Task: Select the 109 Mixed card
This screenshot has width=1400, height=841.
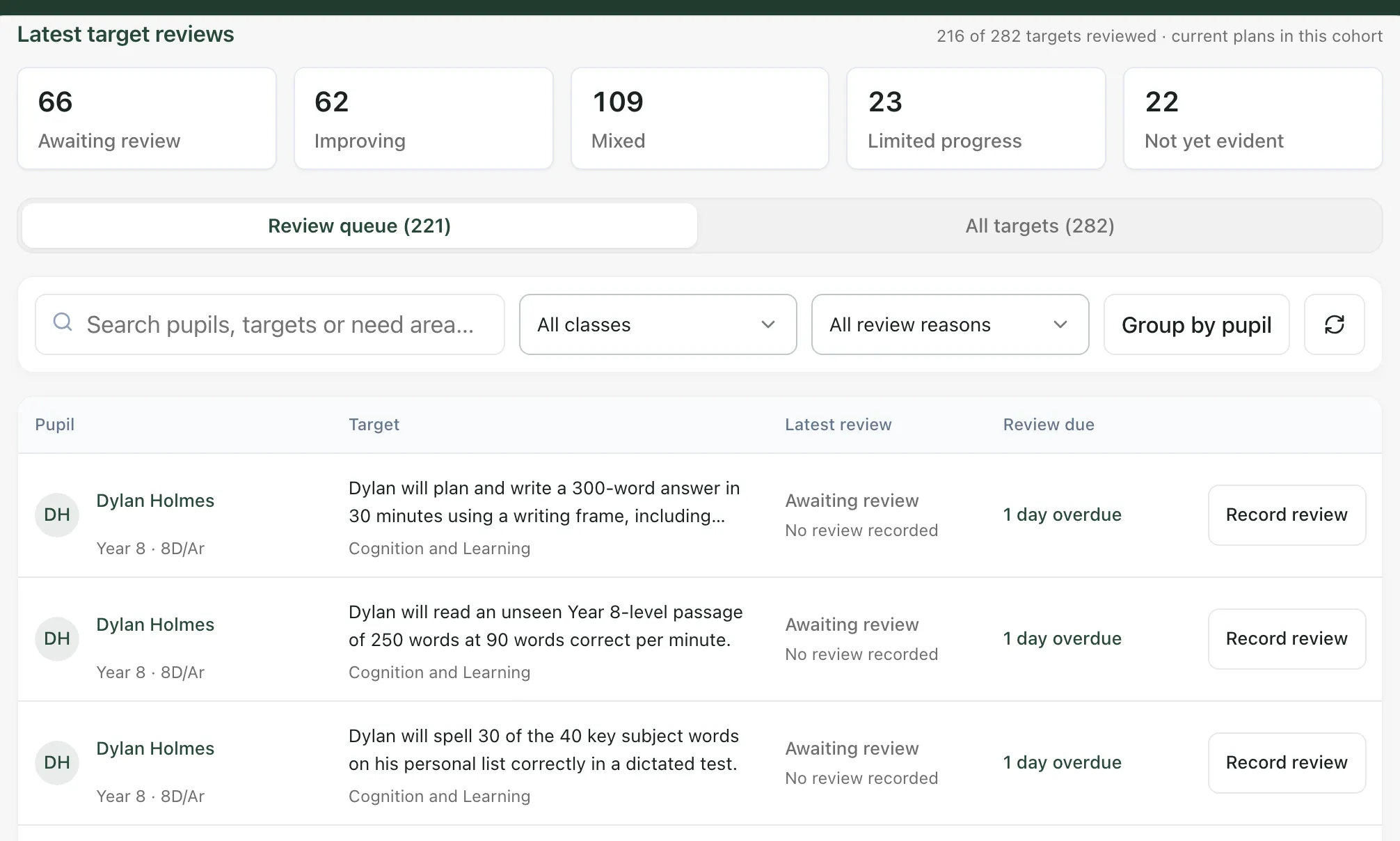Action: (699, 118)
